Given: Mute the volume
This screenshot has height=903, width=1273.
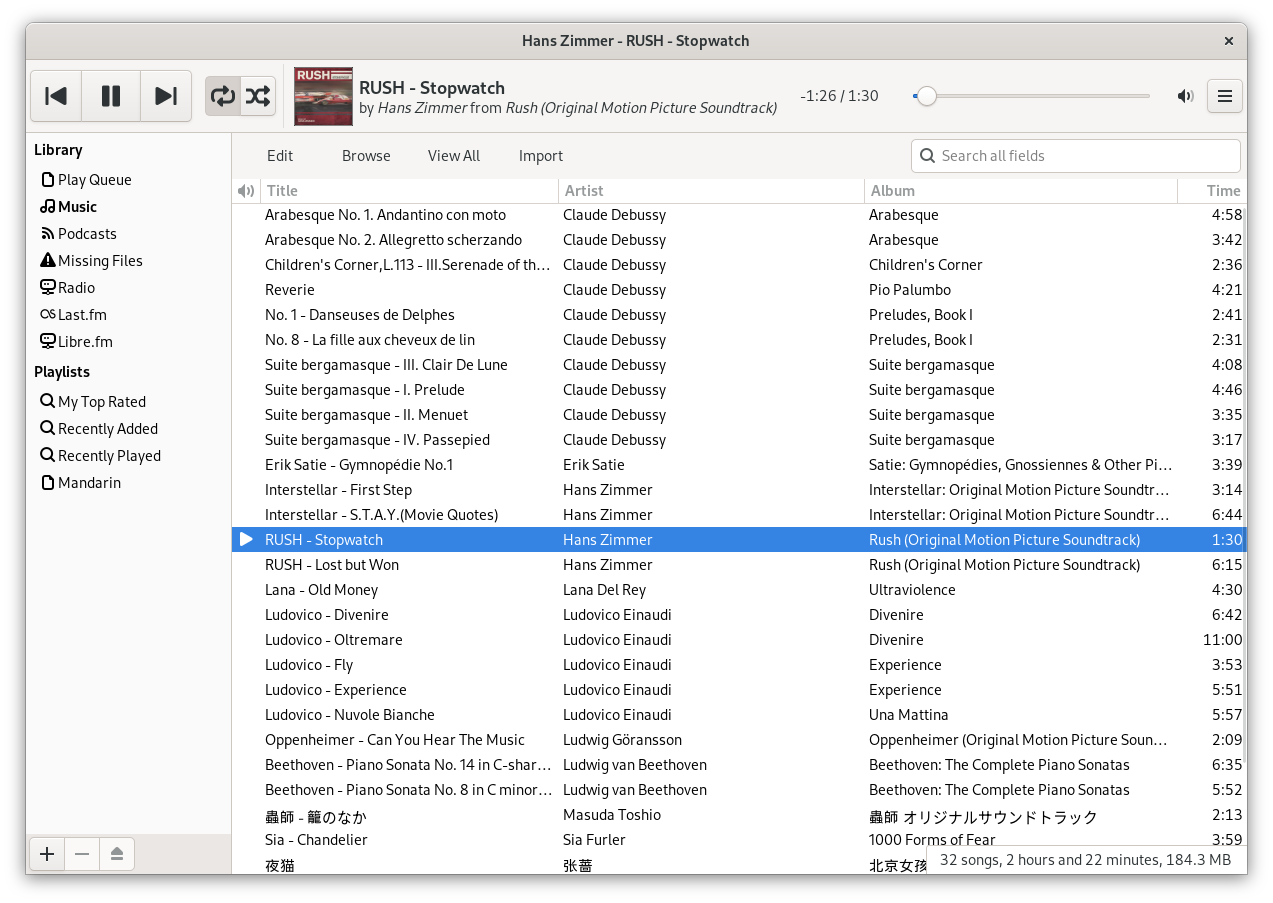Looking at the screenshot, I should click(x=1185, y=95).
